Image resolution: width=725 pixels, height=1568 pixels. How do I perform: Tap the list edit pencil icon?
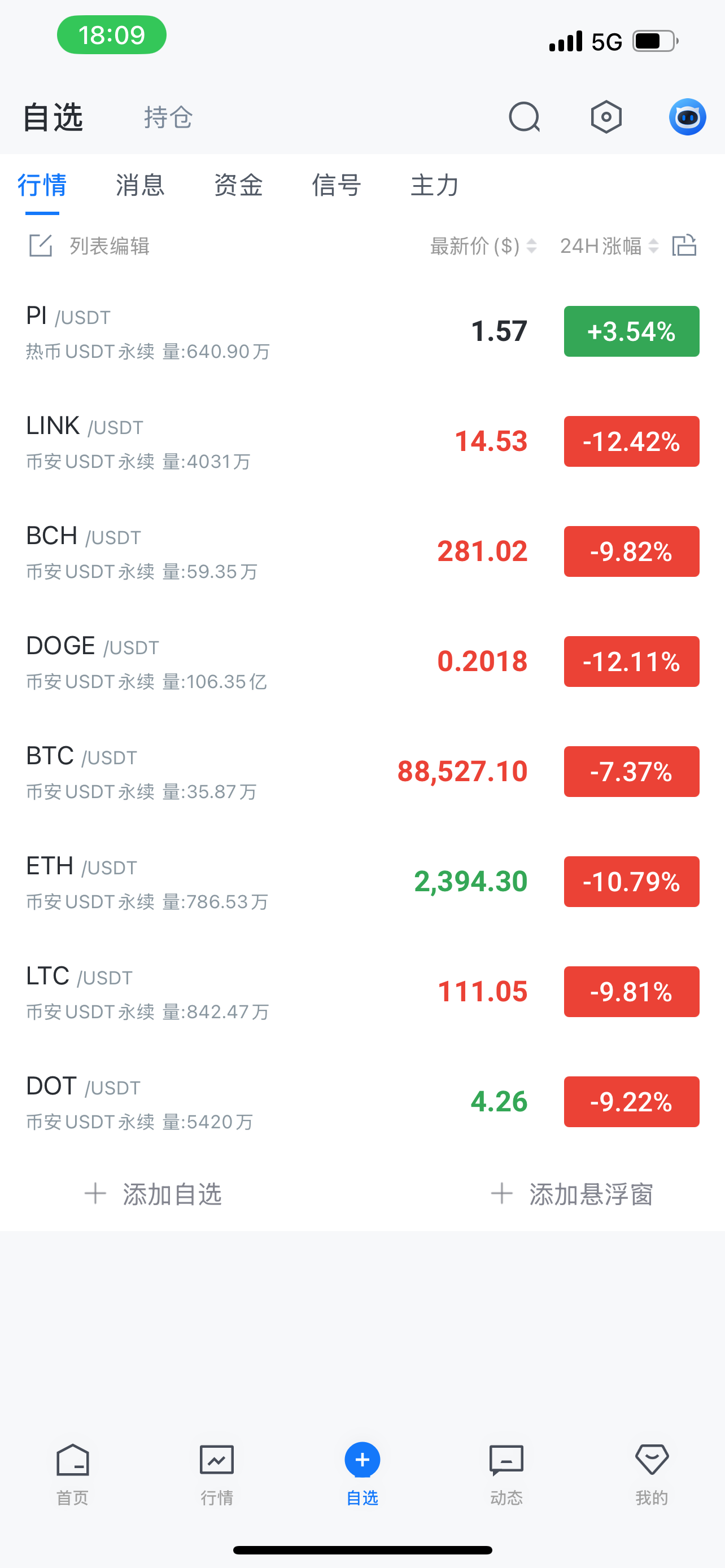(x=41, y=246)
